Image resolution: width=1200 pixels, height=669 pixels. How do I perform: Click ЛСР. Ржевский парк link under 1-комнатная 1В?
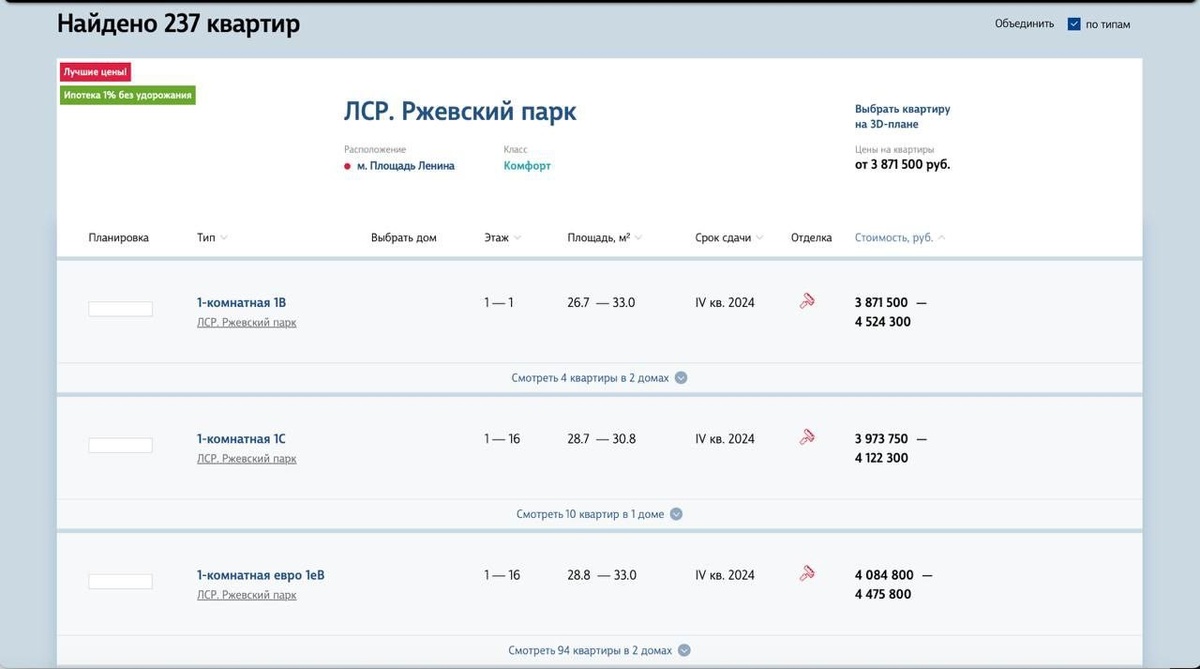point(247,322)
